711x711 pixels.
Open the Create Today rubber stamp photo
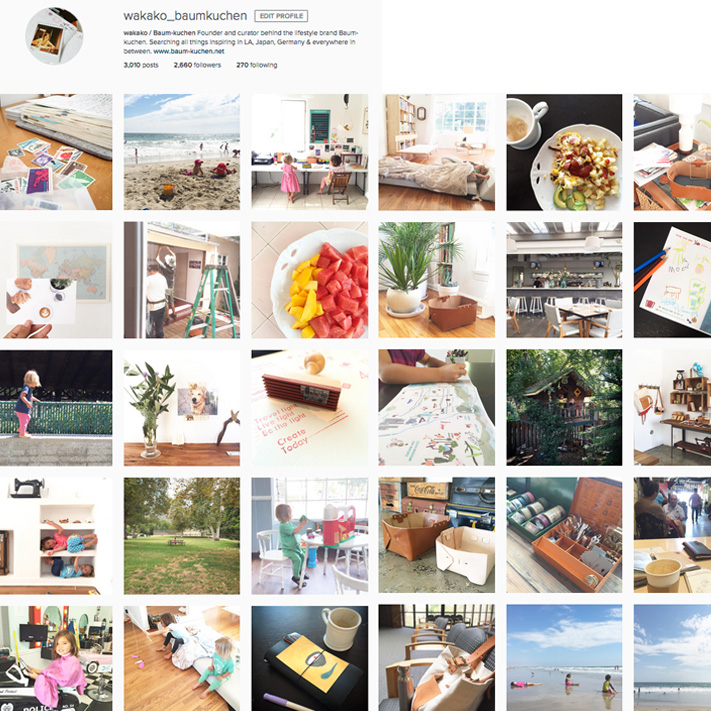(x=310, y=408)
